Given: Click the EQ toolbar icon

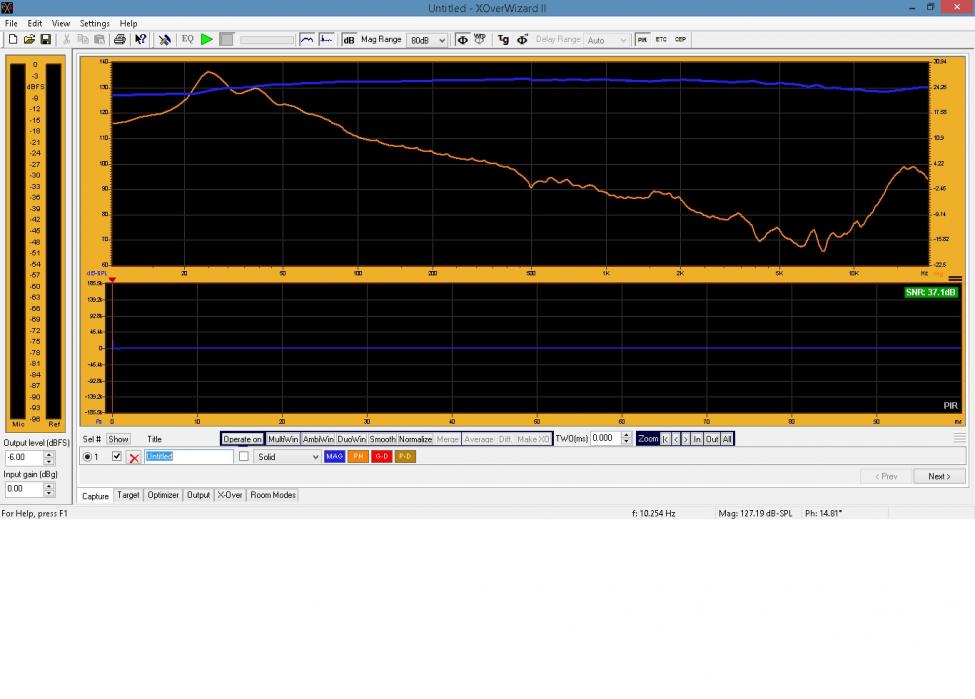Looking at the screenshot, I should coord(187,40).
